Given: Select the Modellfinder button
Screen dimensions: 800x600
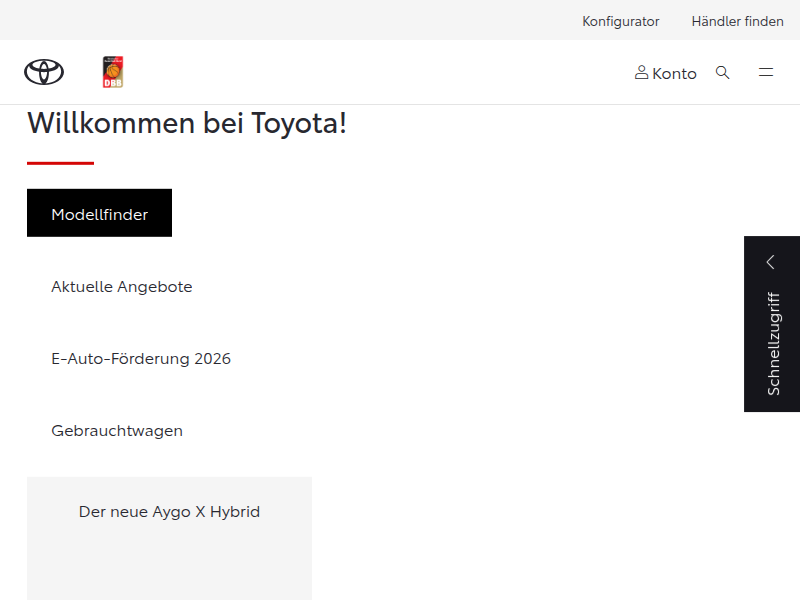Looking at the screenshot, I should click(x=99, y=212).
